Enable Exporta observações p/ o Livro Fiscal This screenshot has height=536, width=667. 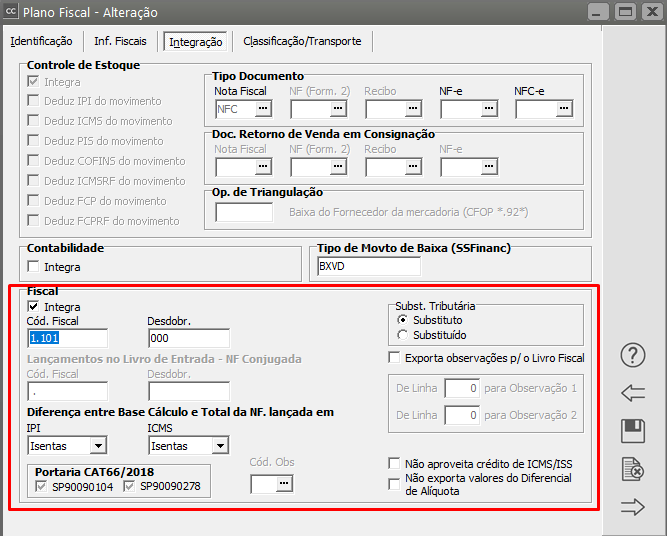coord(395,358)
